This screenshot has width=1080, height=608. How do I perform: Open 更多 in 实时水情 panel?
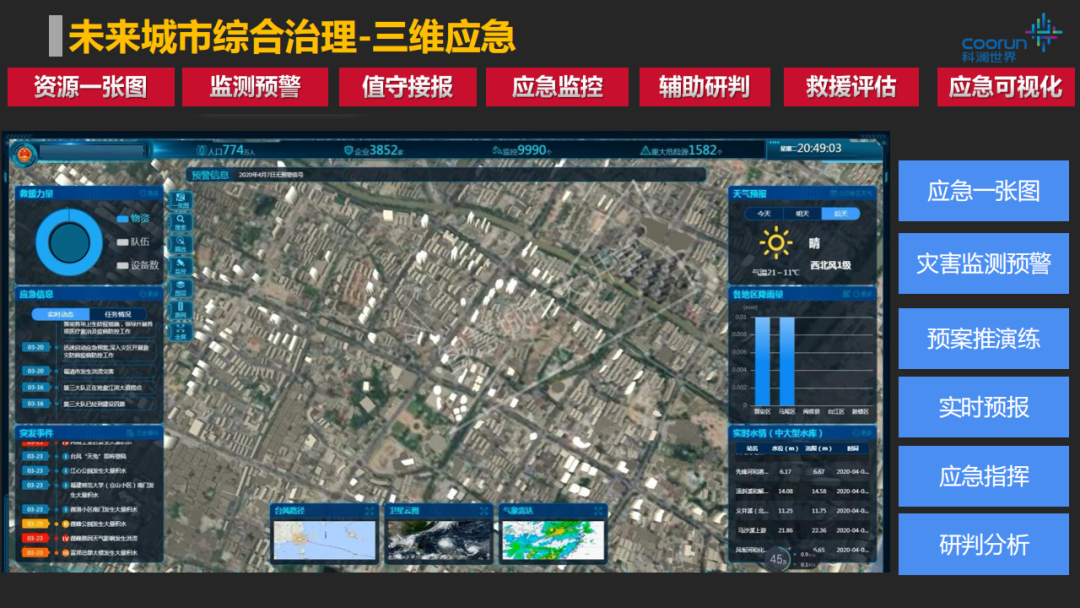pos(862,434)
